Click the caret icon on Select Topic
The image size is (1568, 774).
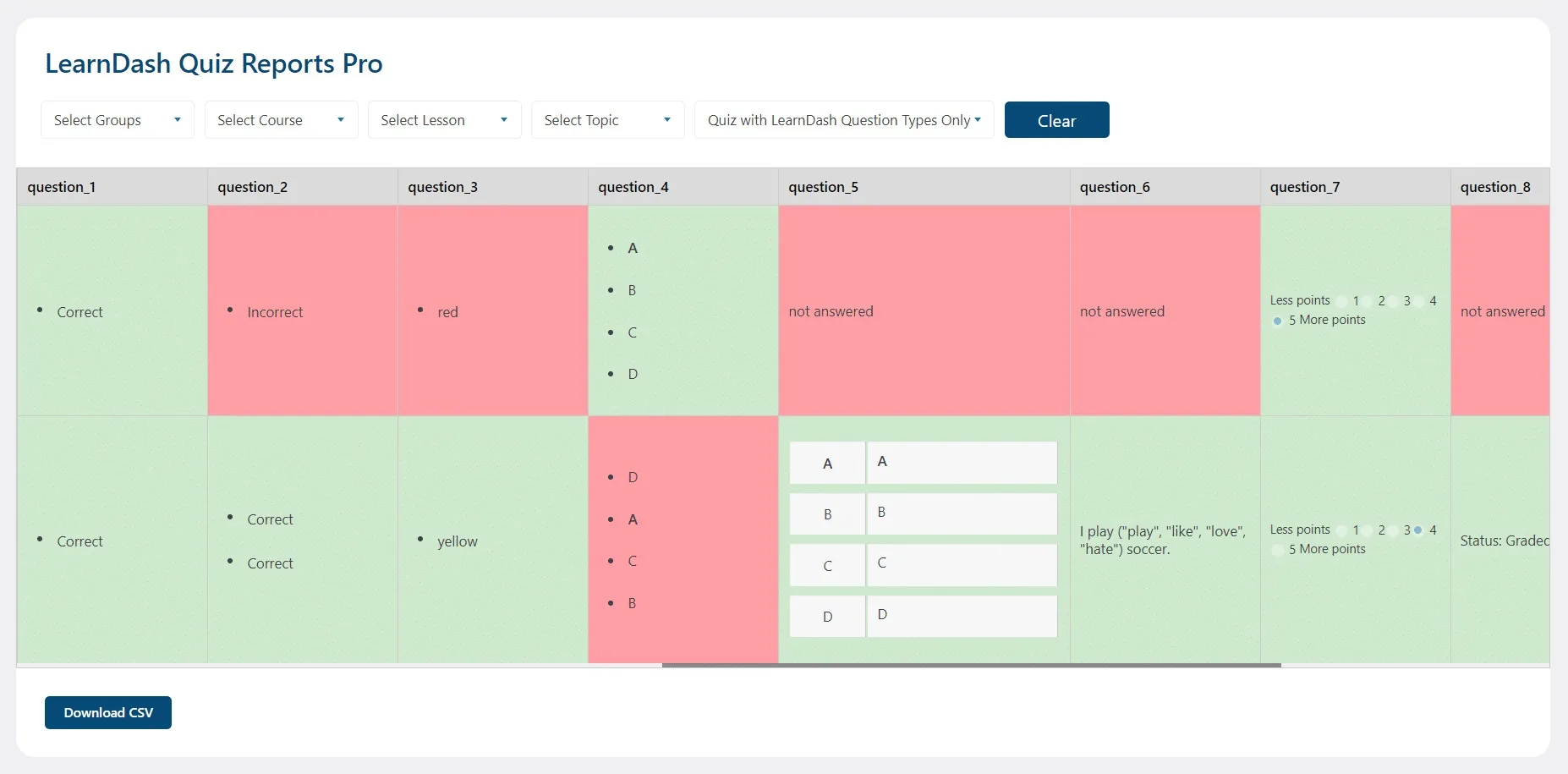(667, 119)
